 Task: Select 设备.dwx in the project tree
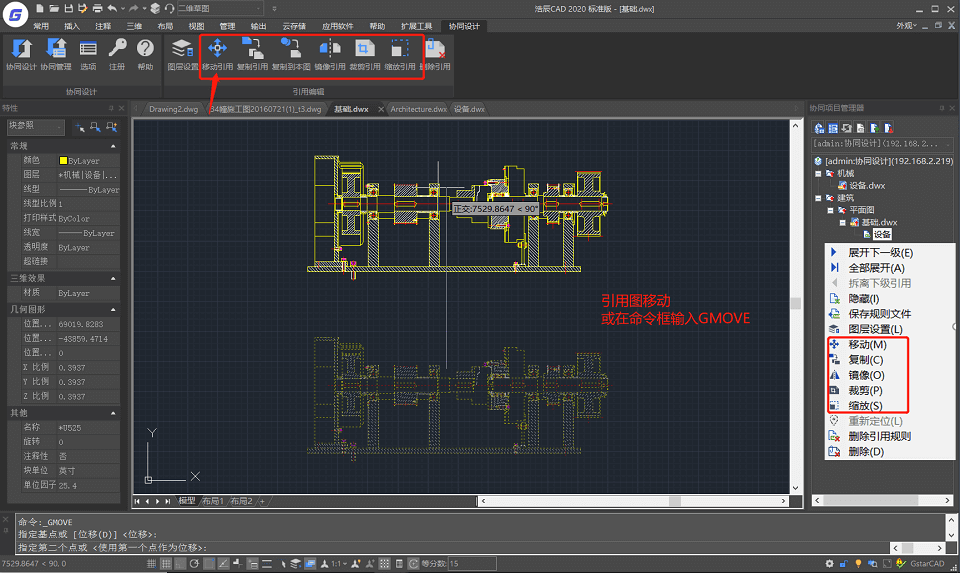[x=867, y=185]
